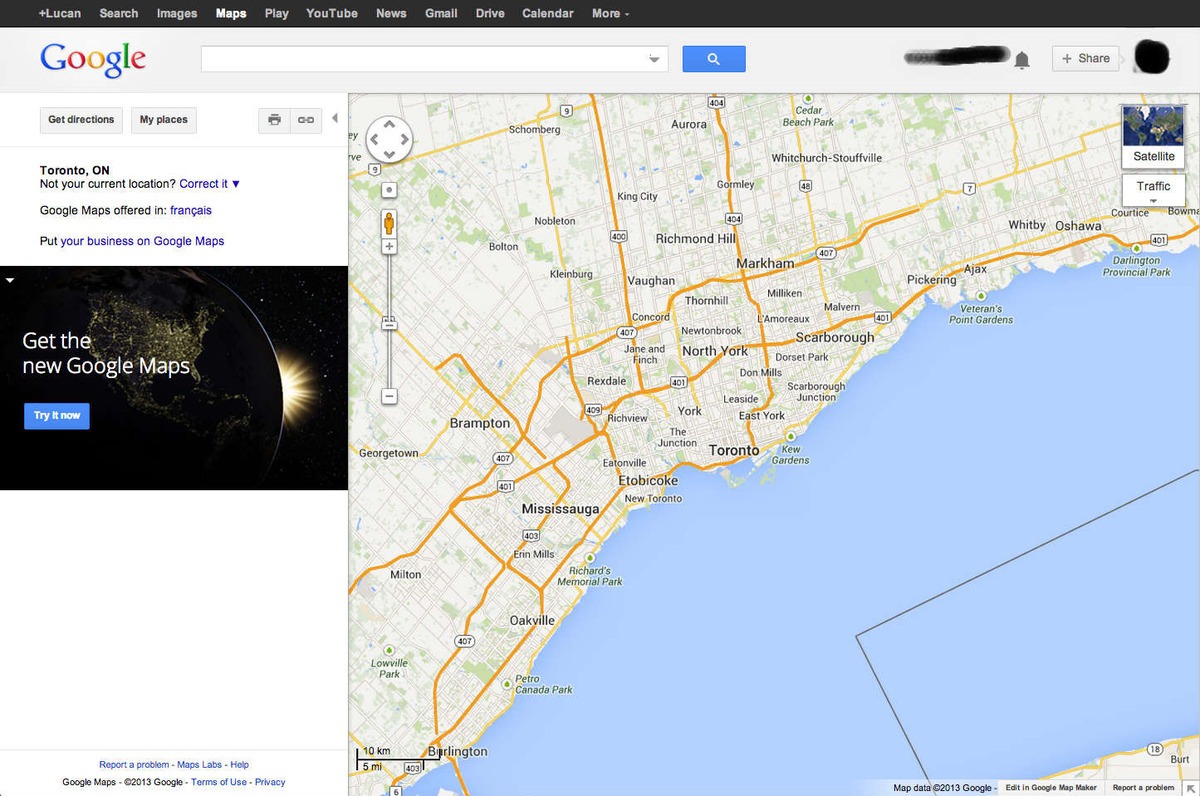The width and height of the screenshot is (1200, 796).
Task: Click the overview map corner arrow
Action: [x=1192, y=788]
